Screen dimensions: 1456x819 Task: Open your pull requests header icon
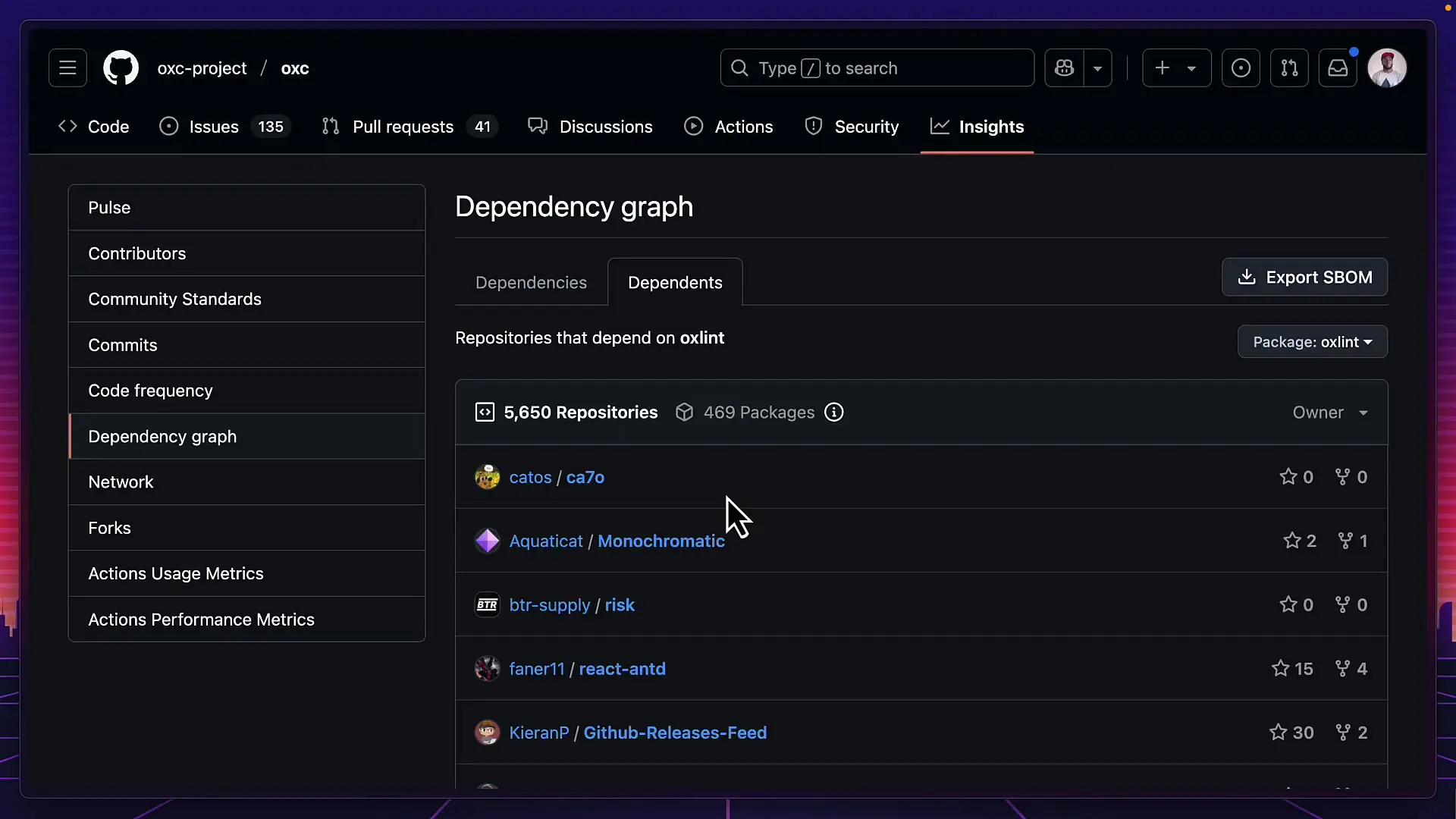click(x=1289, y=68)
